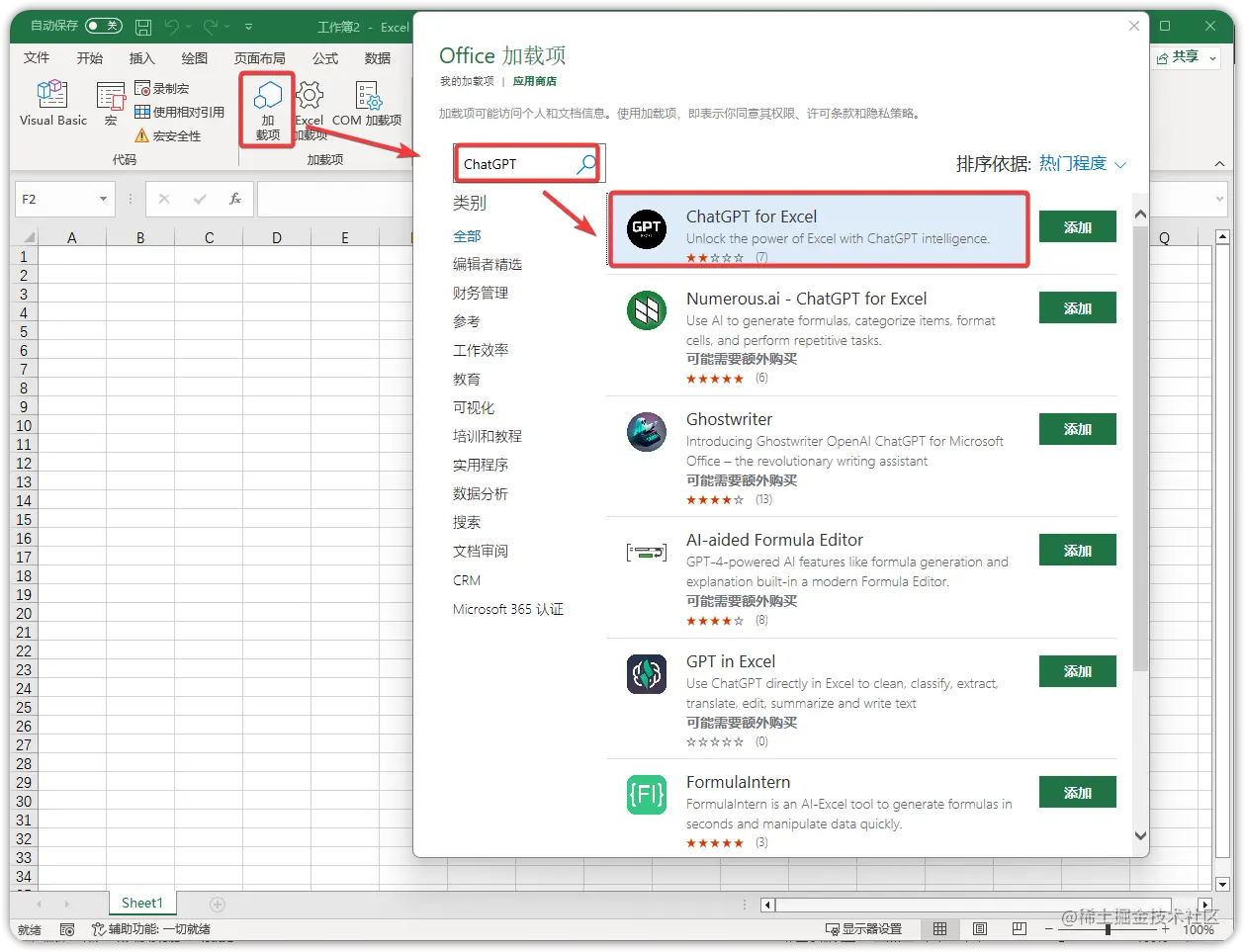The width and height of the screenshot is (1245, 952).
Task: Click the Numerous.ai green logo icon
Action: (x=647, y=311)
